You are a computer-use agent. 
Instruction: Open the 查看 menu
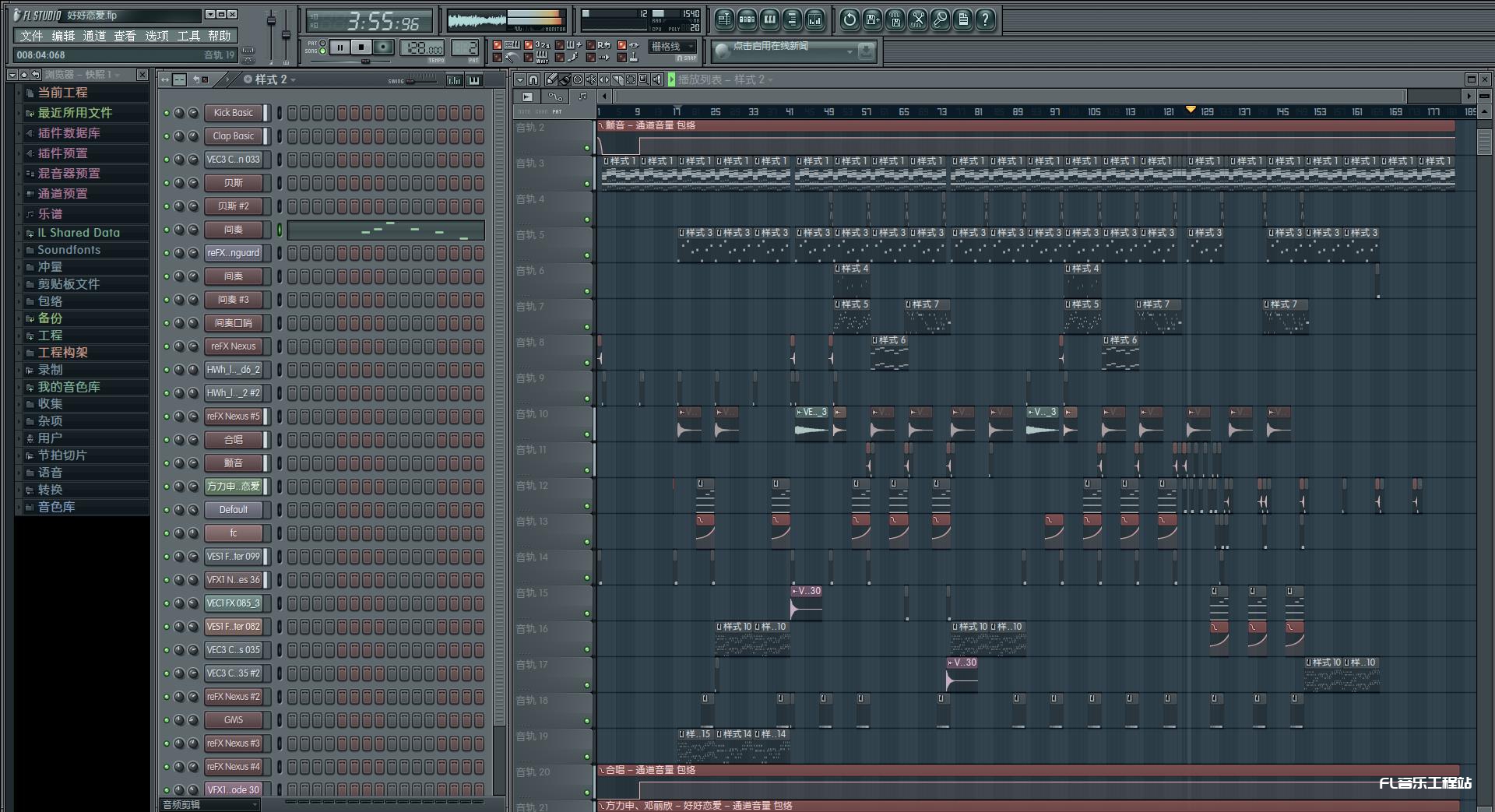(x=125, y=36)
